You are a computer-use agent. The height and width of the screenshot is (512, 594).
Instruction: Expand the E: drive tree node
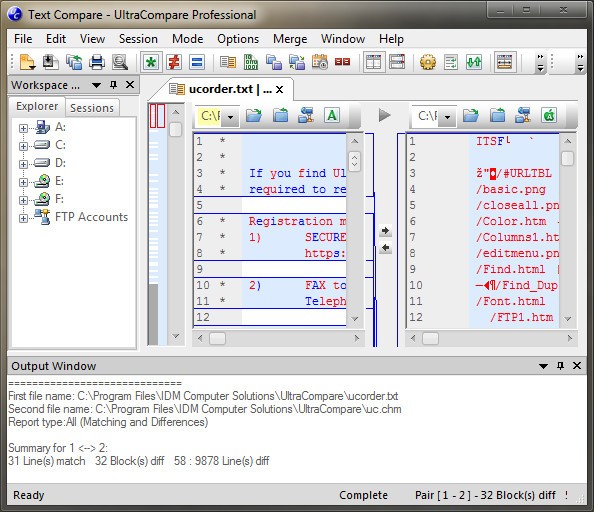click(23, 183)
